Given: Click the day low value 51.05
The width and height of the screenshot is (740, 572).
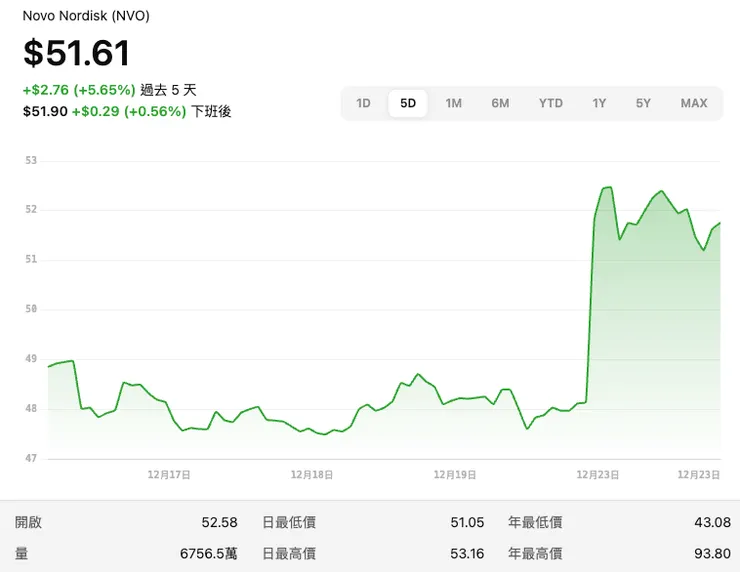Looking at the screenshot, I should pos(467,522).
